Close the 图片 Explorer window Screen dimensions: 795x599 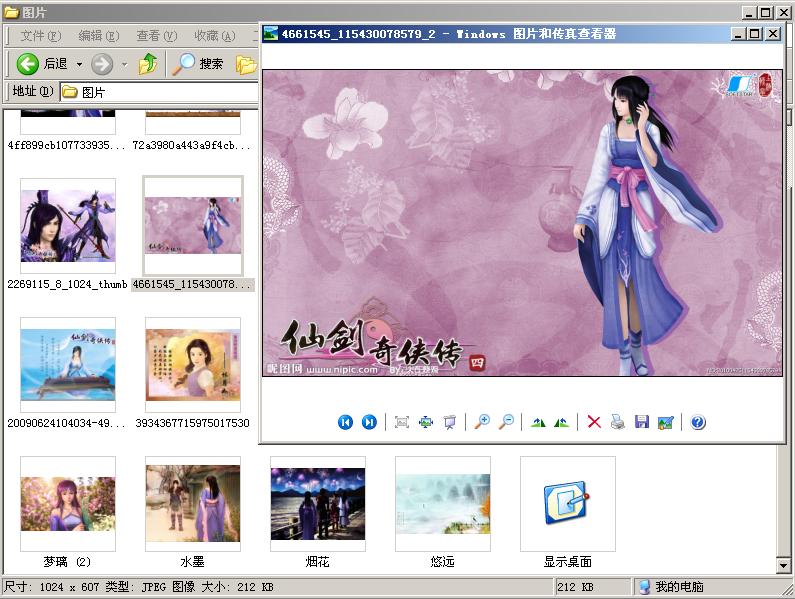(x=784, y=12)
